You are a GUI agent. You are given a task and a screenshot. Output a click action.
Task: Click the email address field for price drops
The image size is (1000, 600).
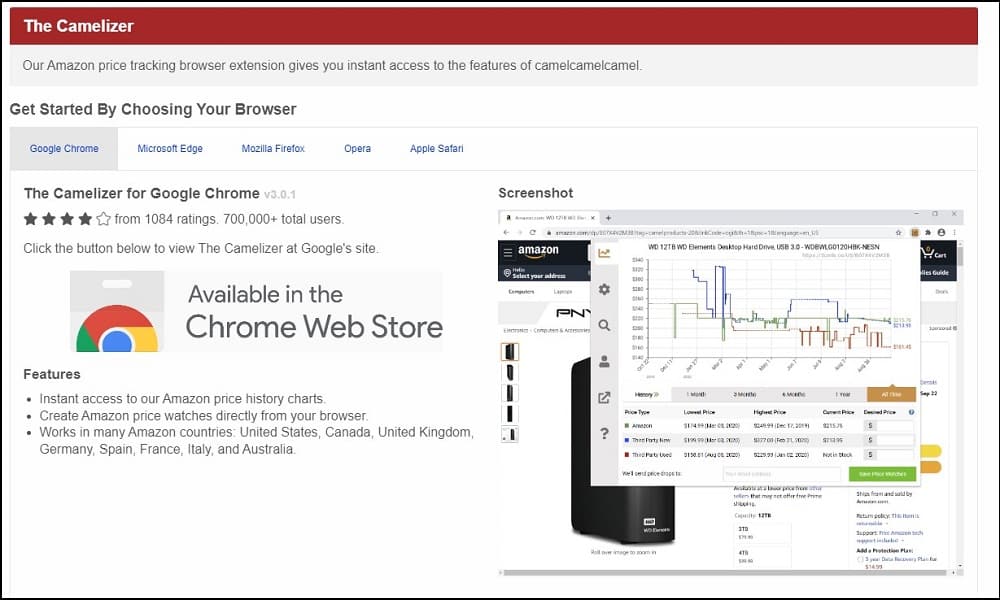pos(782,474)
